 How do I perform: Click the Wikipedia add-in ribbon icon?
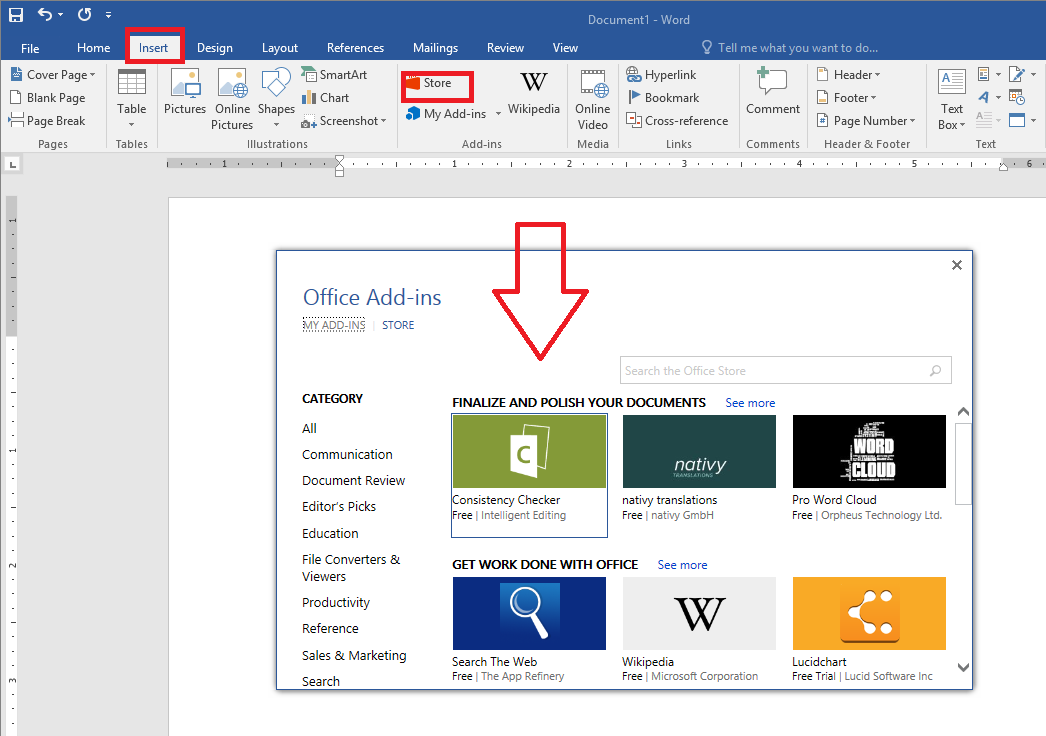coord(533,93)
